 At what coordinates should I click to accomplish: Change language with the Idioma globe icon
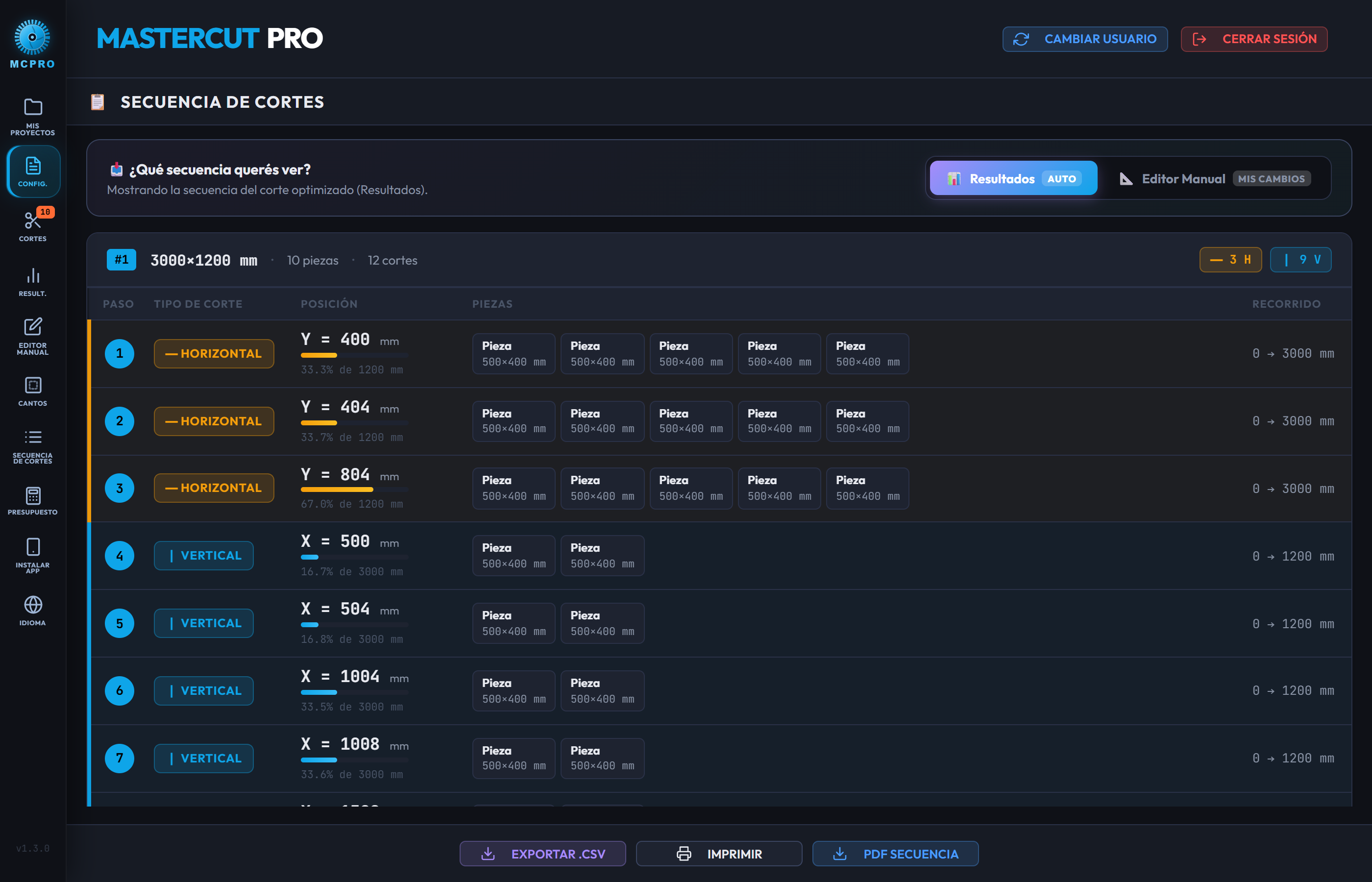click(x=33, y=605)
